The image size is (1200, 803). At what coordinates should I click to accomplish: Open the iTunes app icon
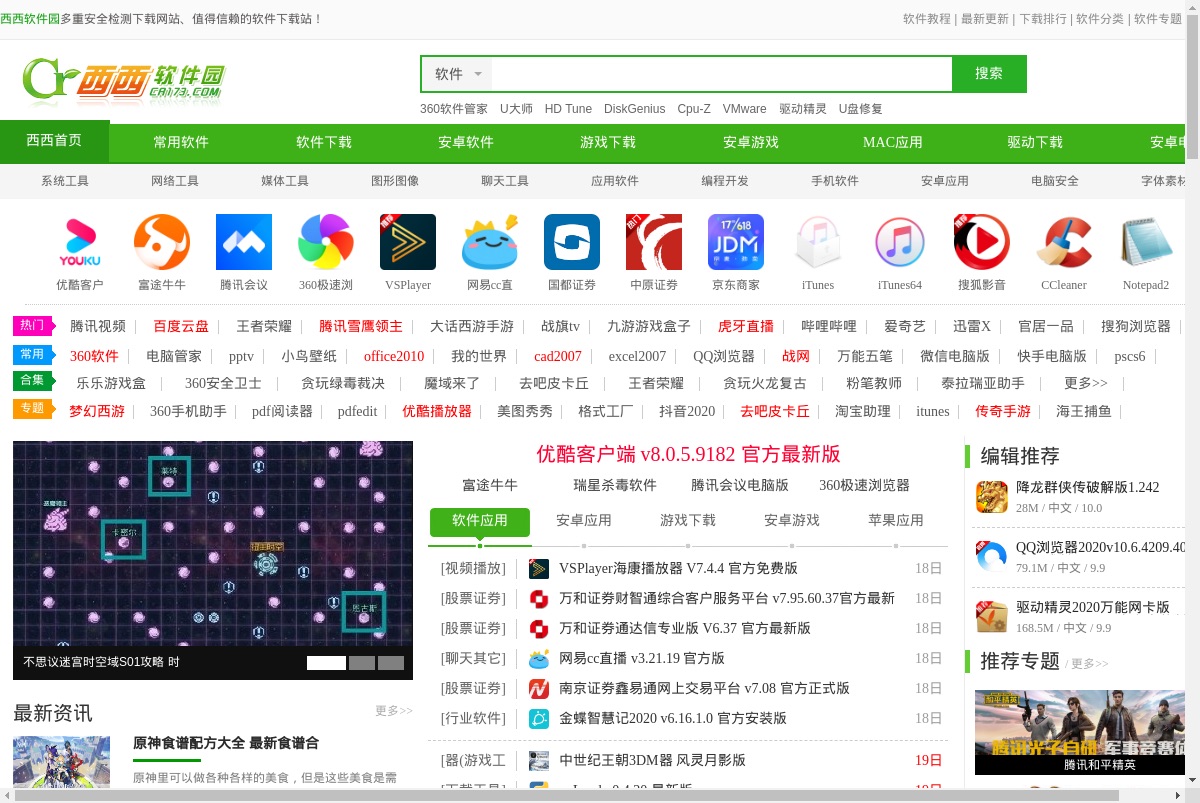[818, 242]
